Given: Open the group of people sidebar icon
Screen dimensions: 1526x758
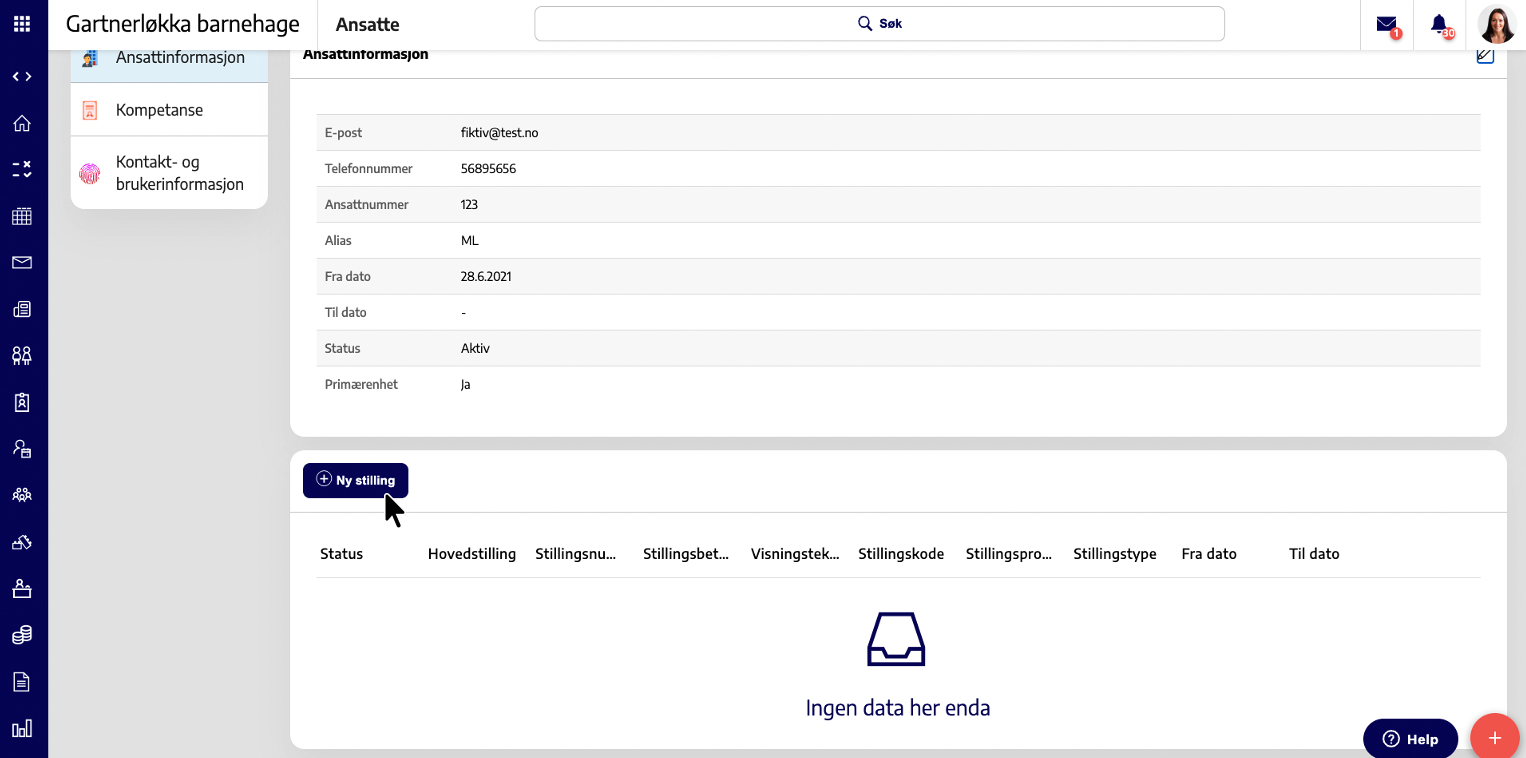Looking at the screenshot, I should click(x=22, y=494).
